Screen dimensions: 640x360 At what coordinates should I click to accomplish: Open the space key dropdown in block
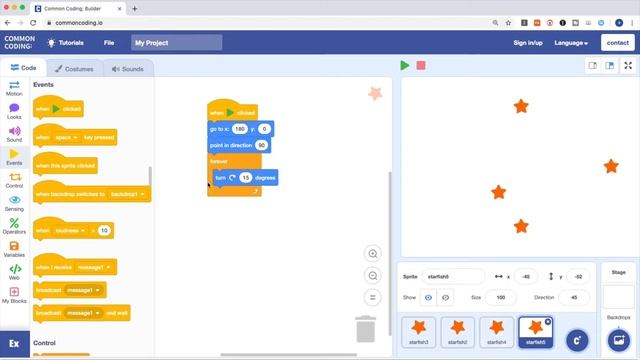pyautogui.click(x=66, y=138)
